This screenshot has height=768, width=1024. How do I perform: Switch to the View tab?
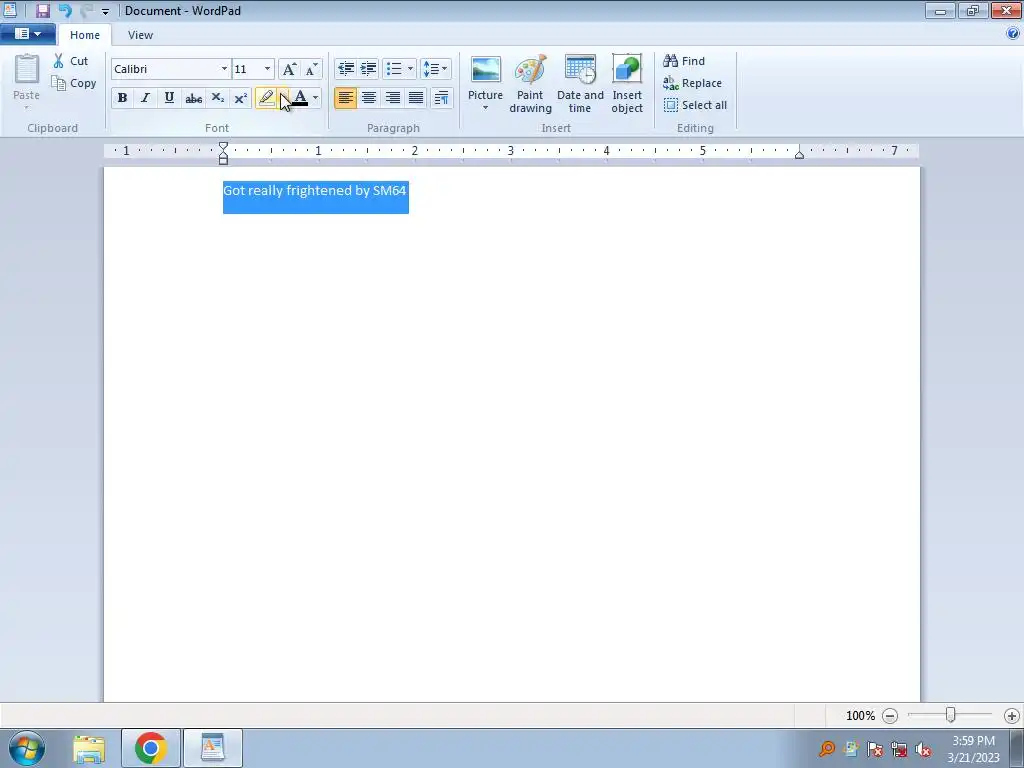(140, 35)
